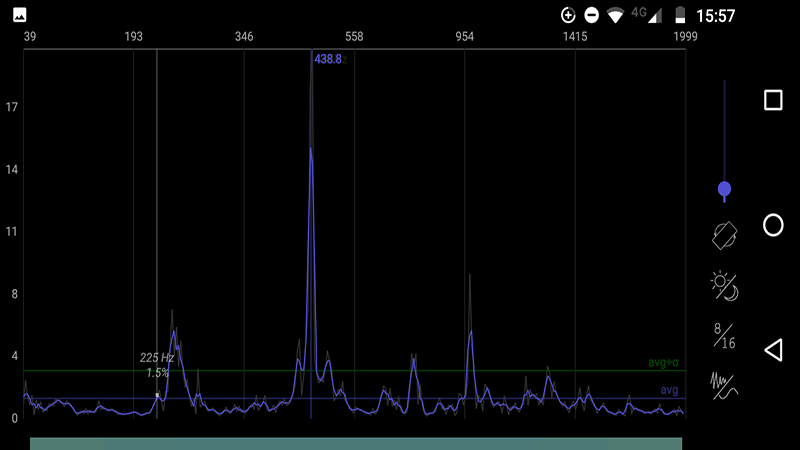Tap the data saver plus icon
This screenshot has width=800, height=450.
click(x=568, y=16)
